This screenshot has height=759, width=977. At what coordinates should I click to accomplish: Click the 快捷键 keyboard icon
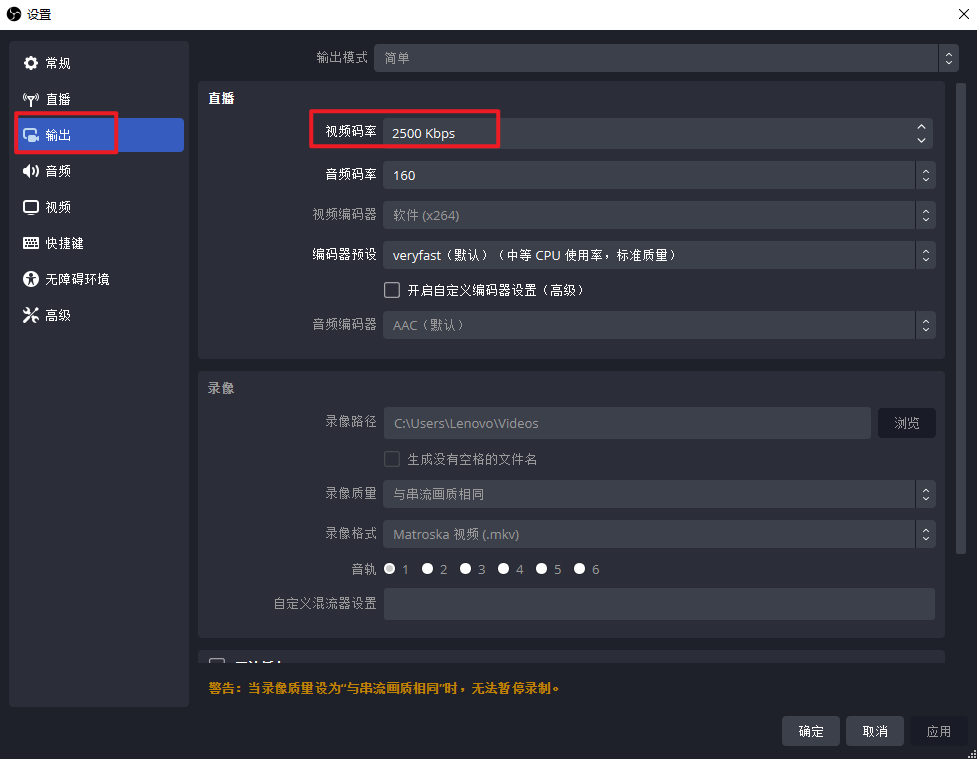pos(30,244)
